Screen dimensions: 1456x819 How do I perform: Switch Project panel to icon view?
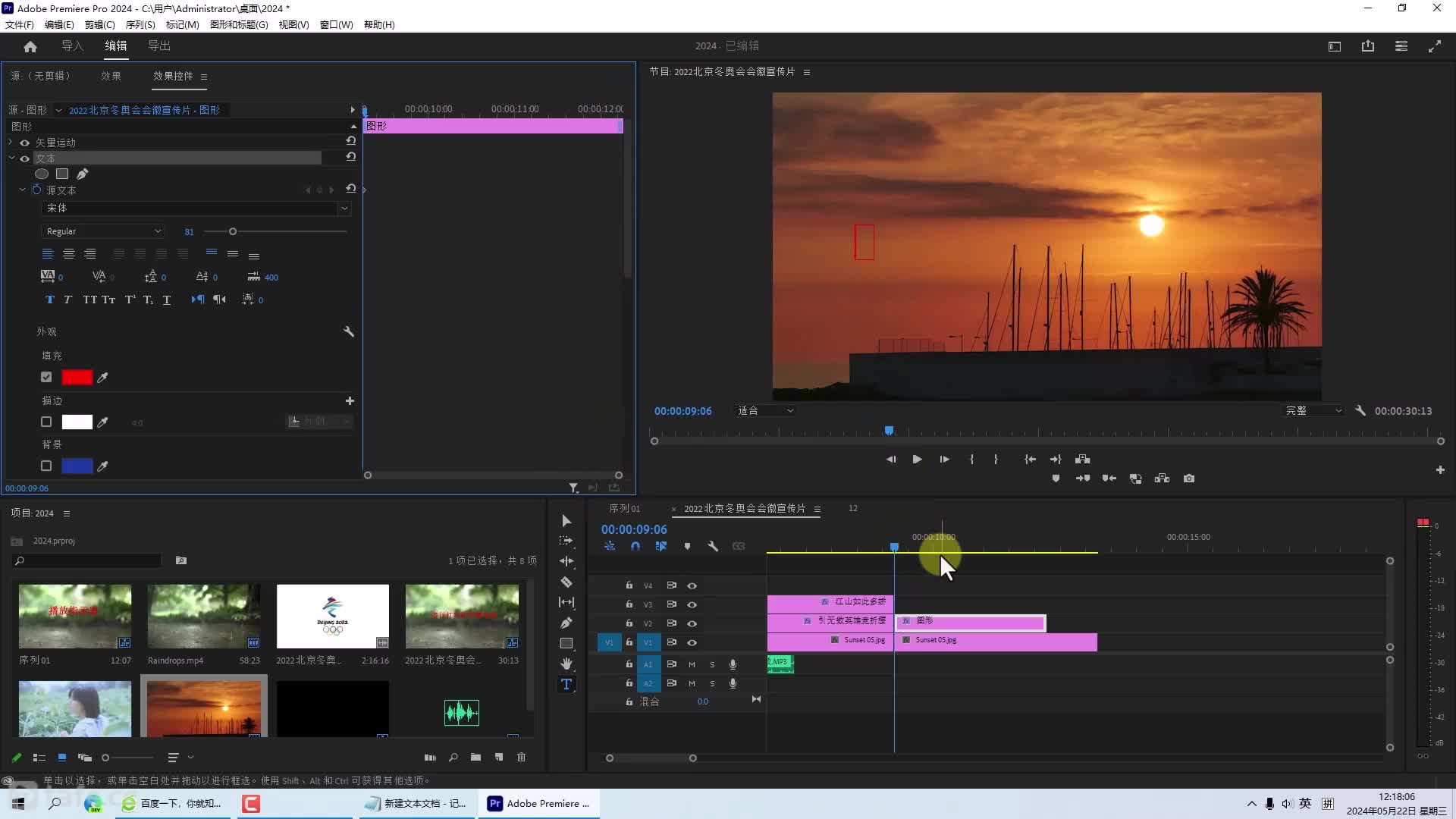(x=62, y=757)
